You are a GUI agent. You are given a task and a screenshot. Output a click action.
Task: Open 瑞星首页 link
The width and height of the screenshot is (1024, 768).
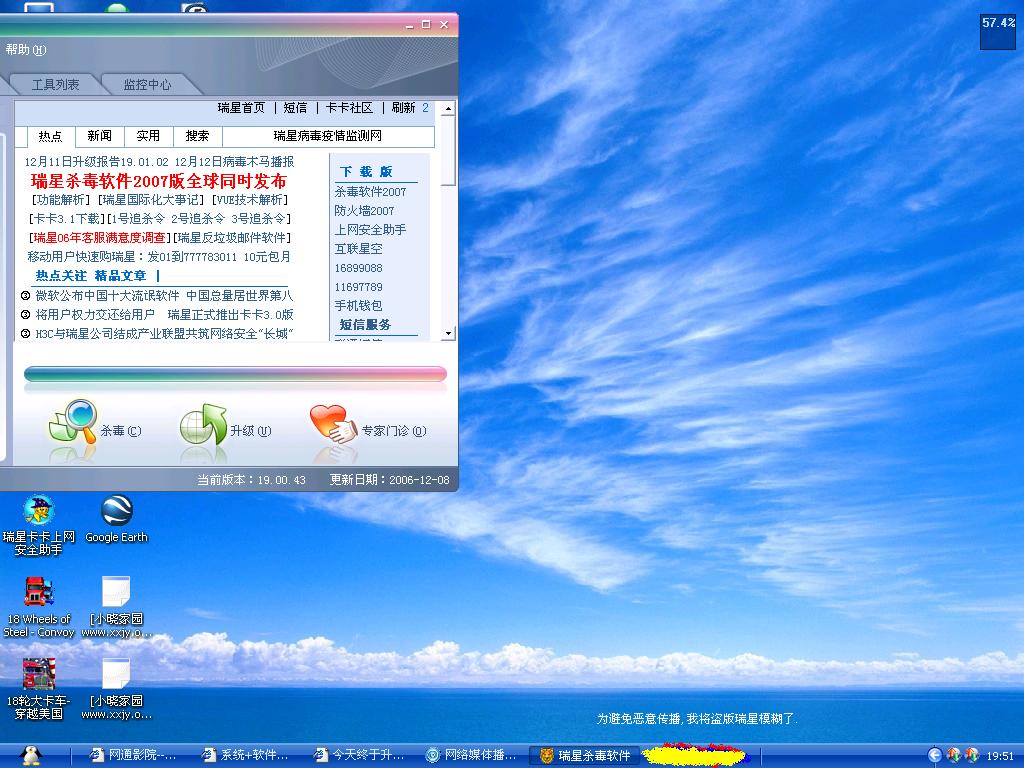pos(242,108)
